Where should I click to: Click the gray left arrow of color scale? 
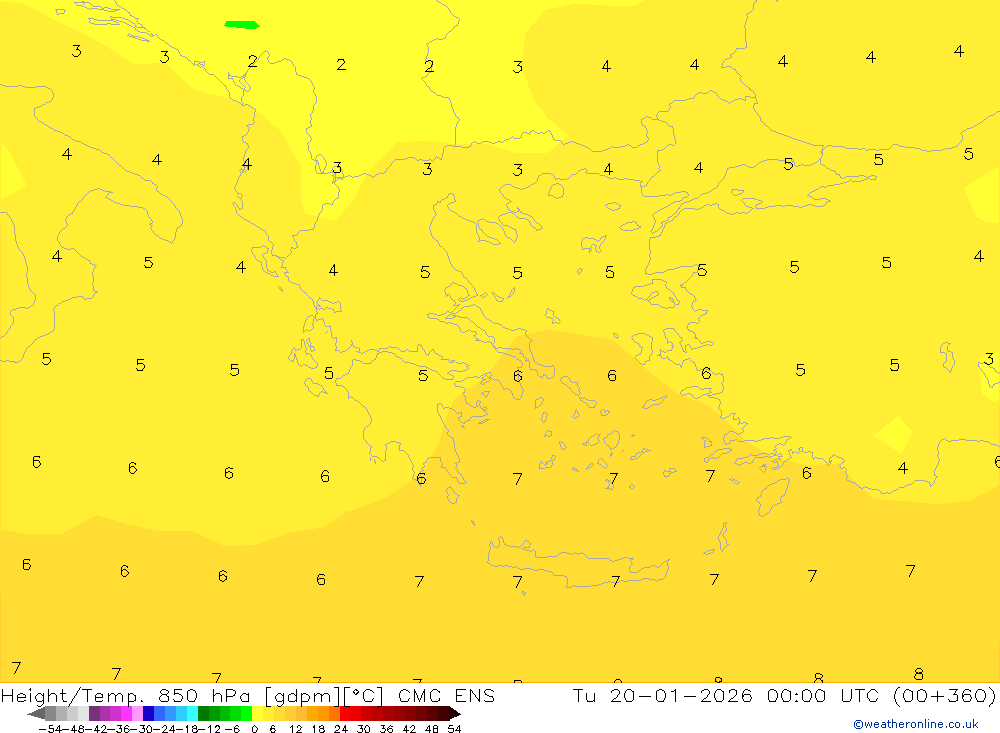36,714
